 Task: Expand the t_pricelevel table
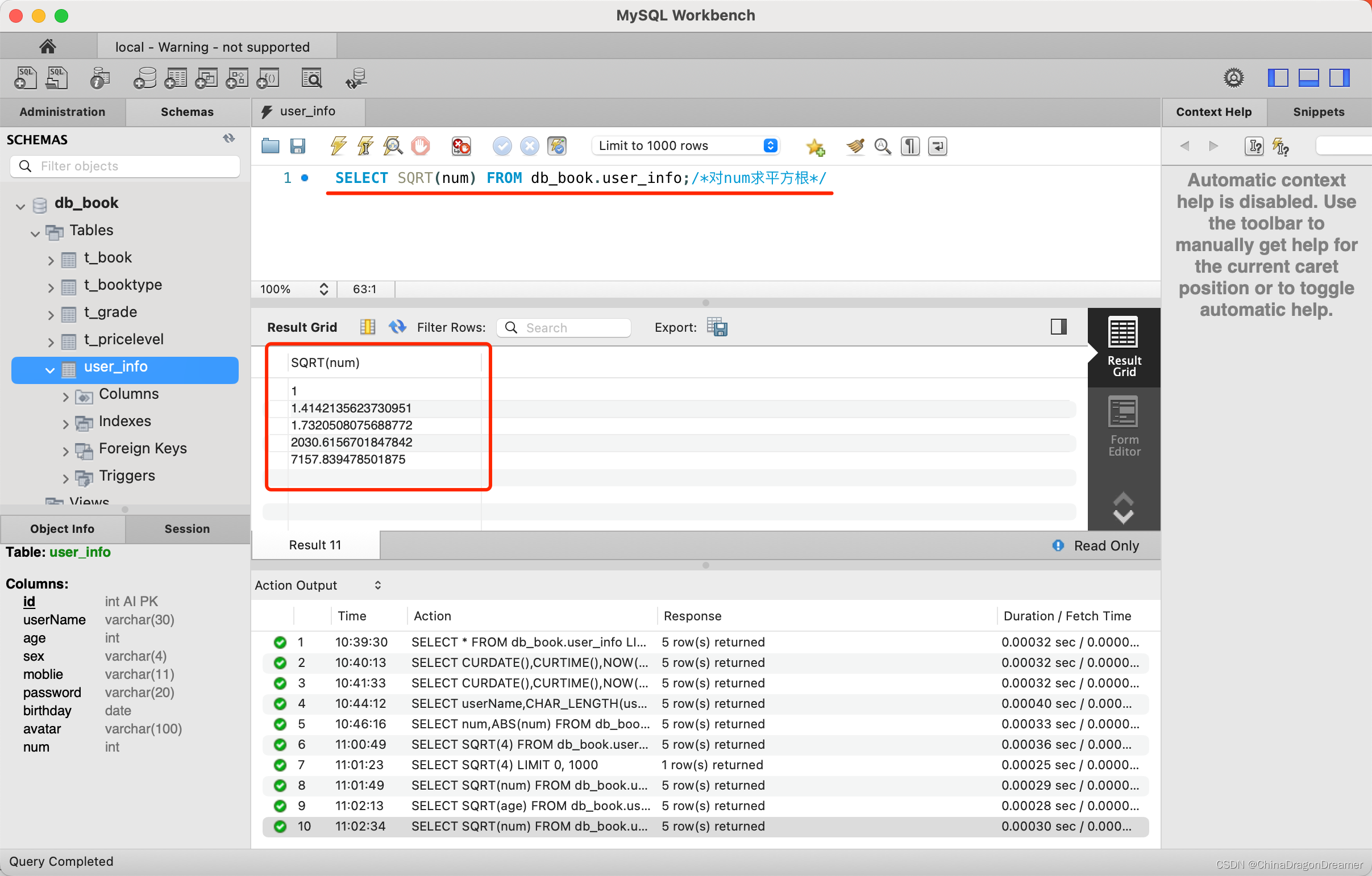[x=51, y=342]
